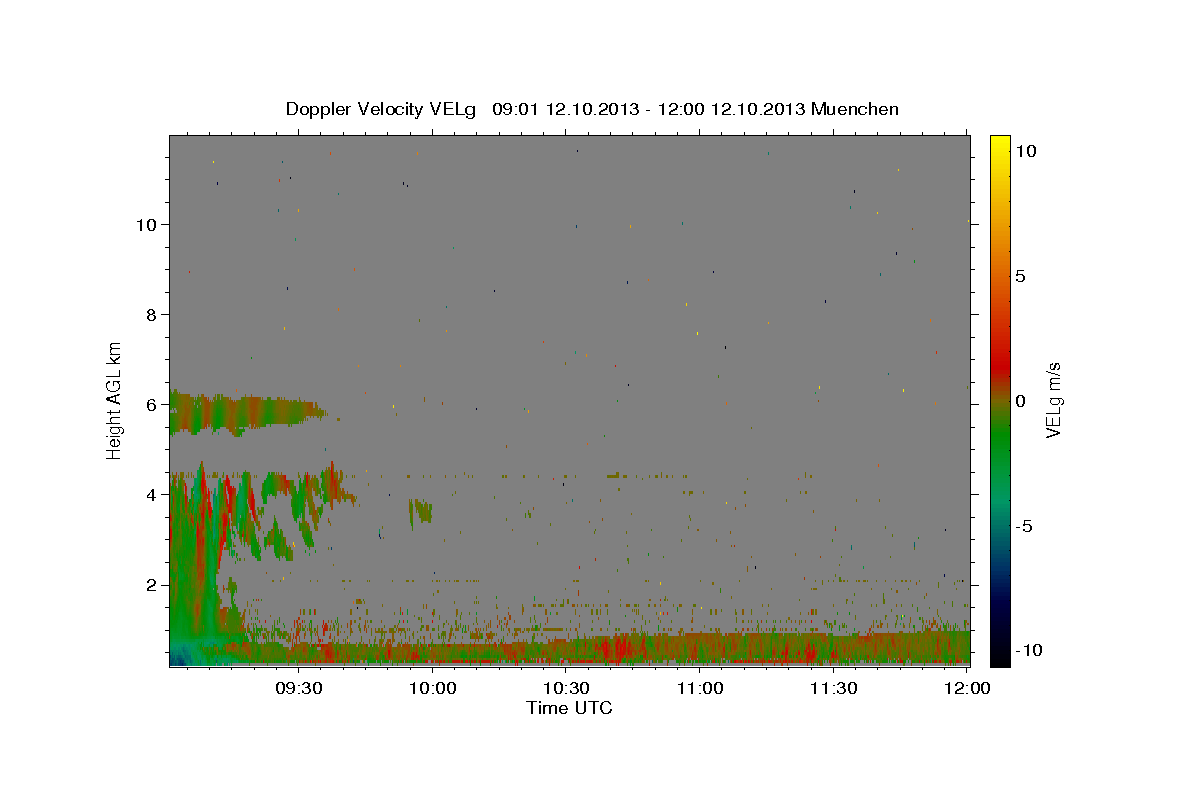The width and height of the screenshot is (1200, 800).
Task: Click the height tick label 4
Action: [151, 494]
